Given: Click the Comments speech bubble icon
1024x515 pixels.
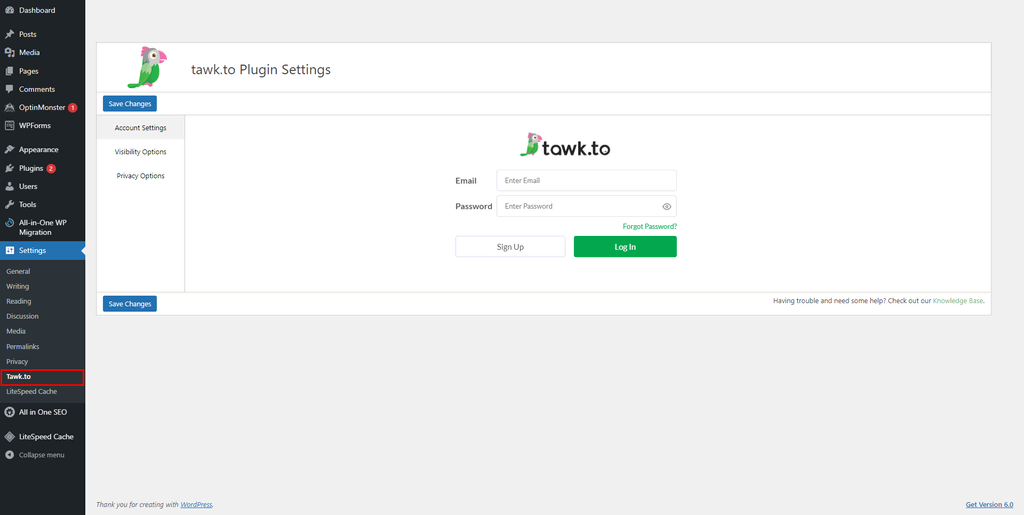Looking at the screenshot, I should click(x=10, y=89).
